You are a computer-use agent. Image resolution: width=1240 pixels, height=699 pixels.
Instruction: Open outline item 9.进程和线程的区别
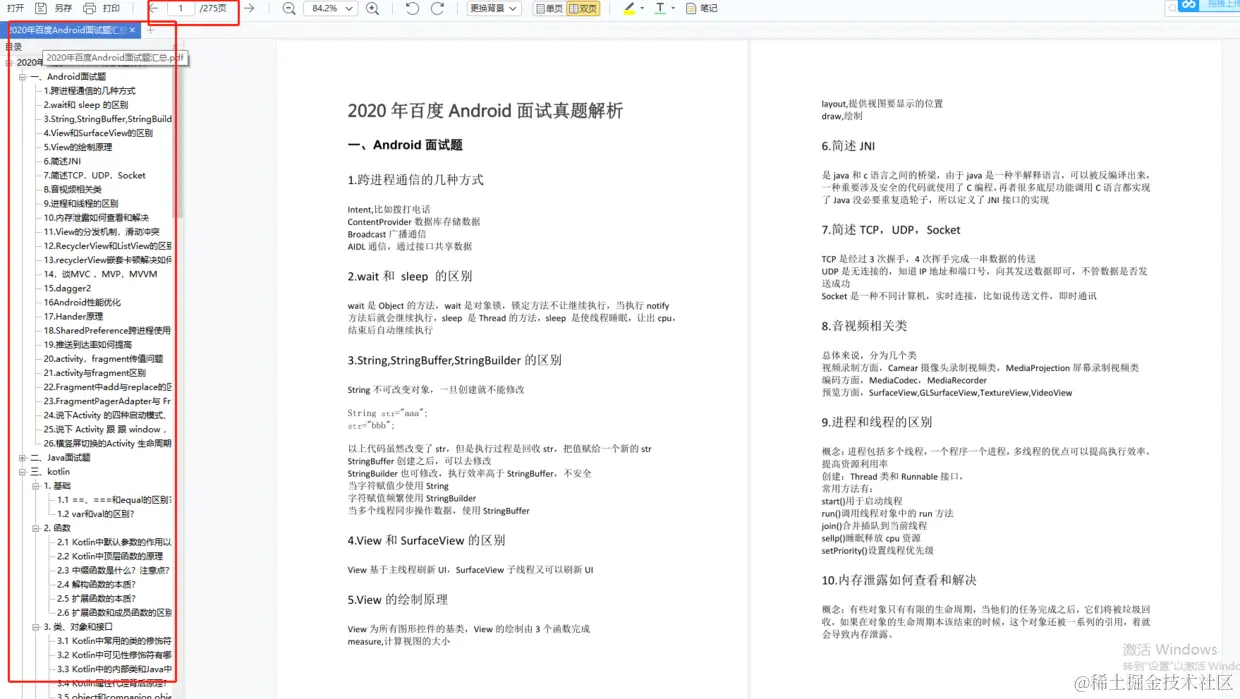coord(80,203)
